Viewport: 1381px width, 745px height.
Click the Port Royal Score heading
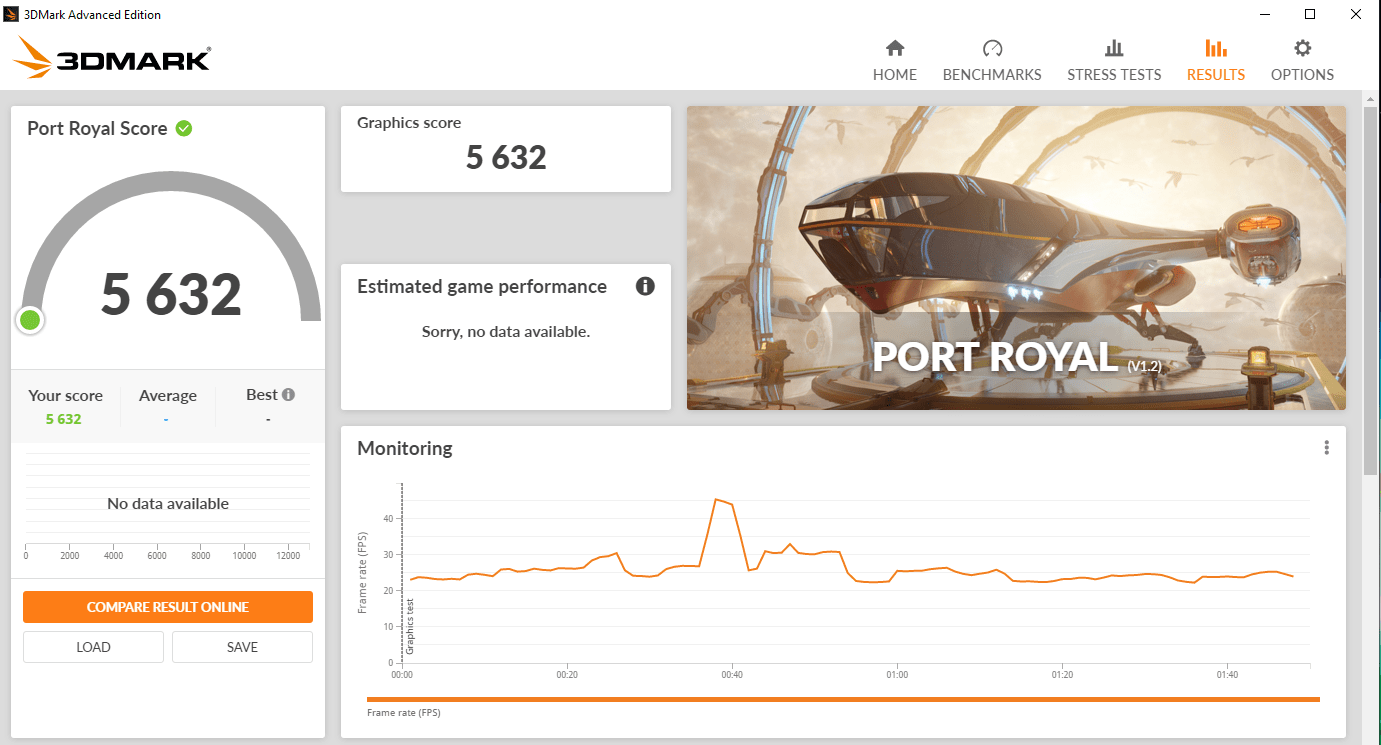(97, 128)
